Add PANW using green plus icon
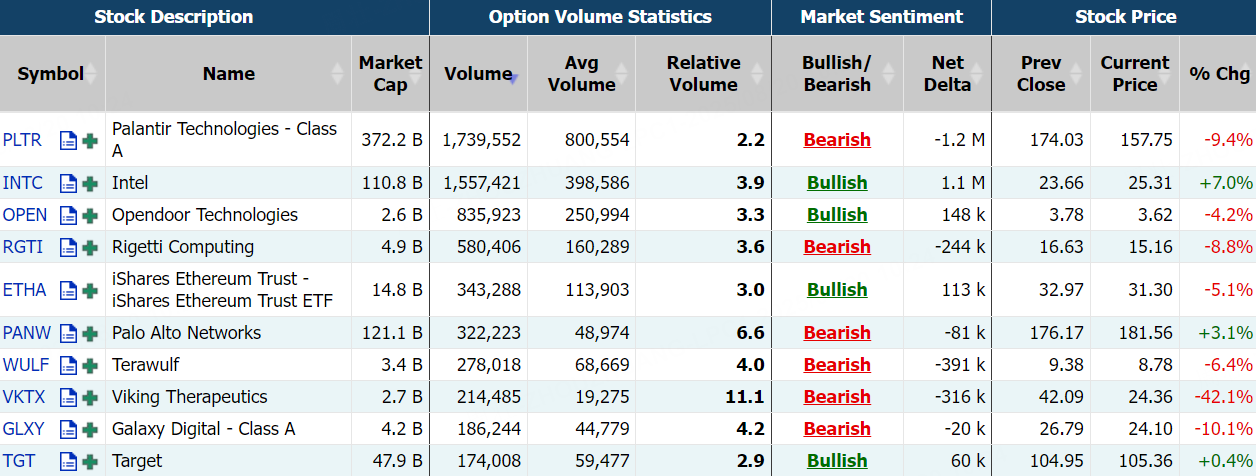This screenshot has width=1256, height=476. (x=90, y=334)
